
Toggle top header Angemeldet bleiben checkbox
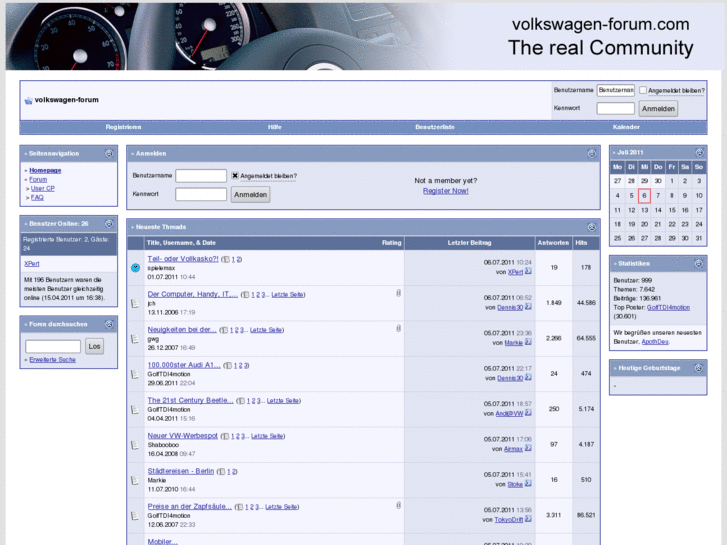pos(643,90)
